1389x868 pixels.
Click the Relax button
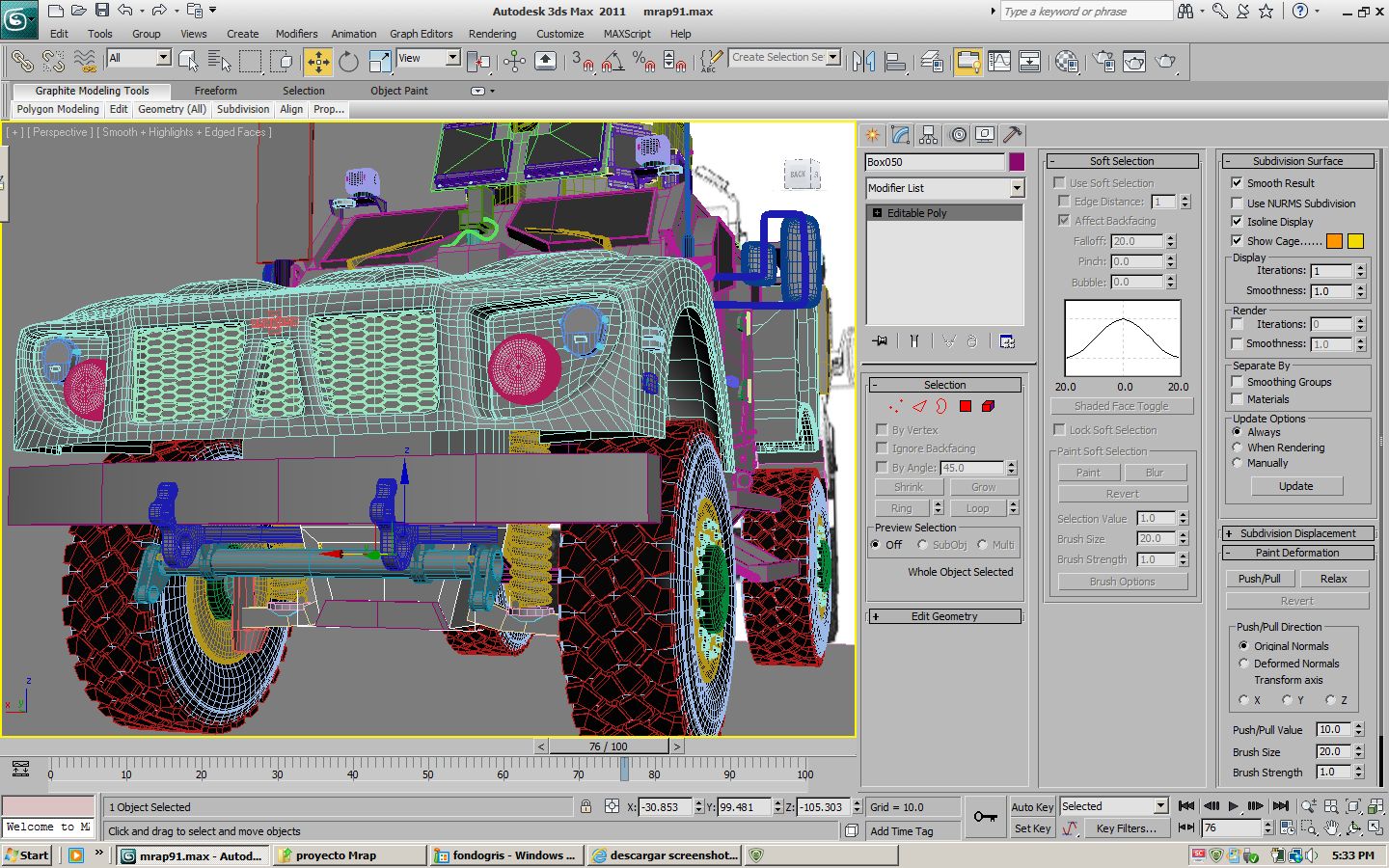[1334, 579]
